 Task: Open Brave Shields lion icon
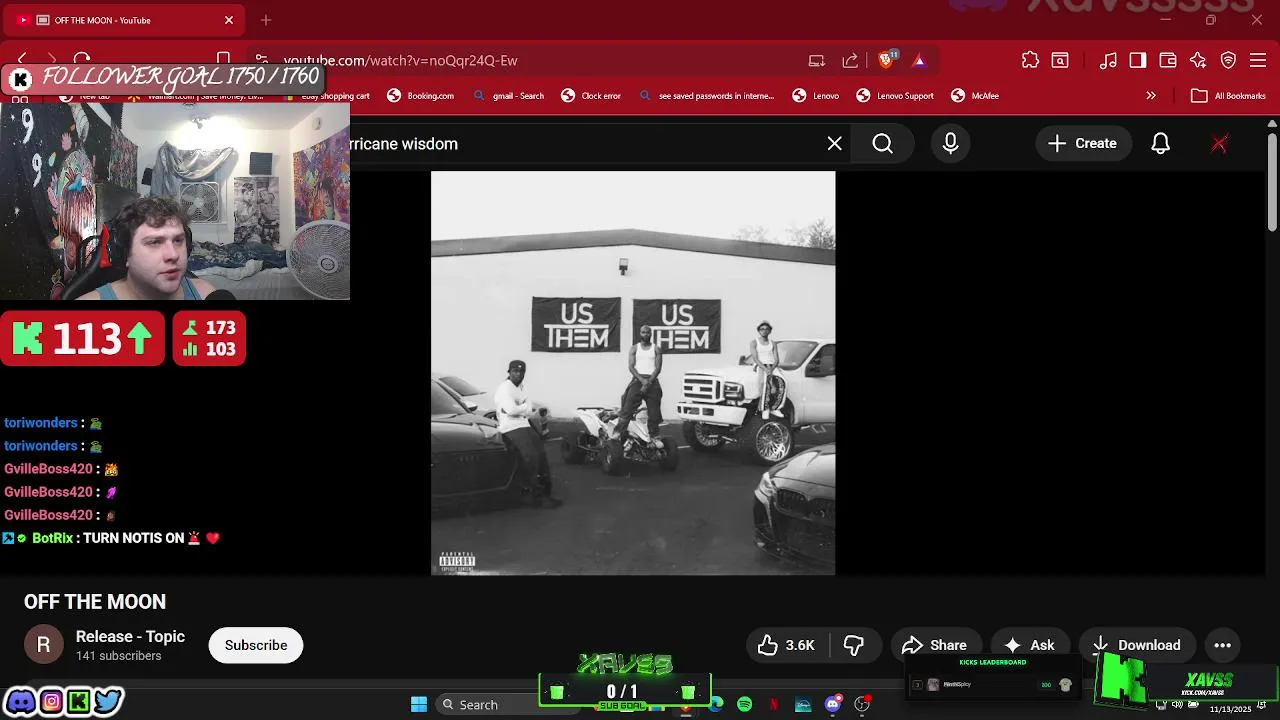pyautogui.click(x=886, y=60)
